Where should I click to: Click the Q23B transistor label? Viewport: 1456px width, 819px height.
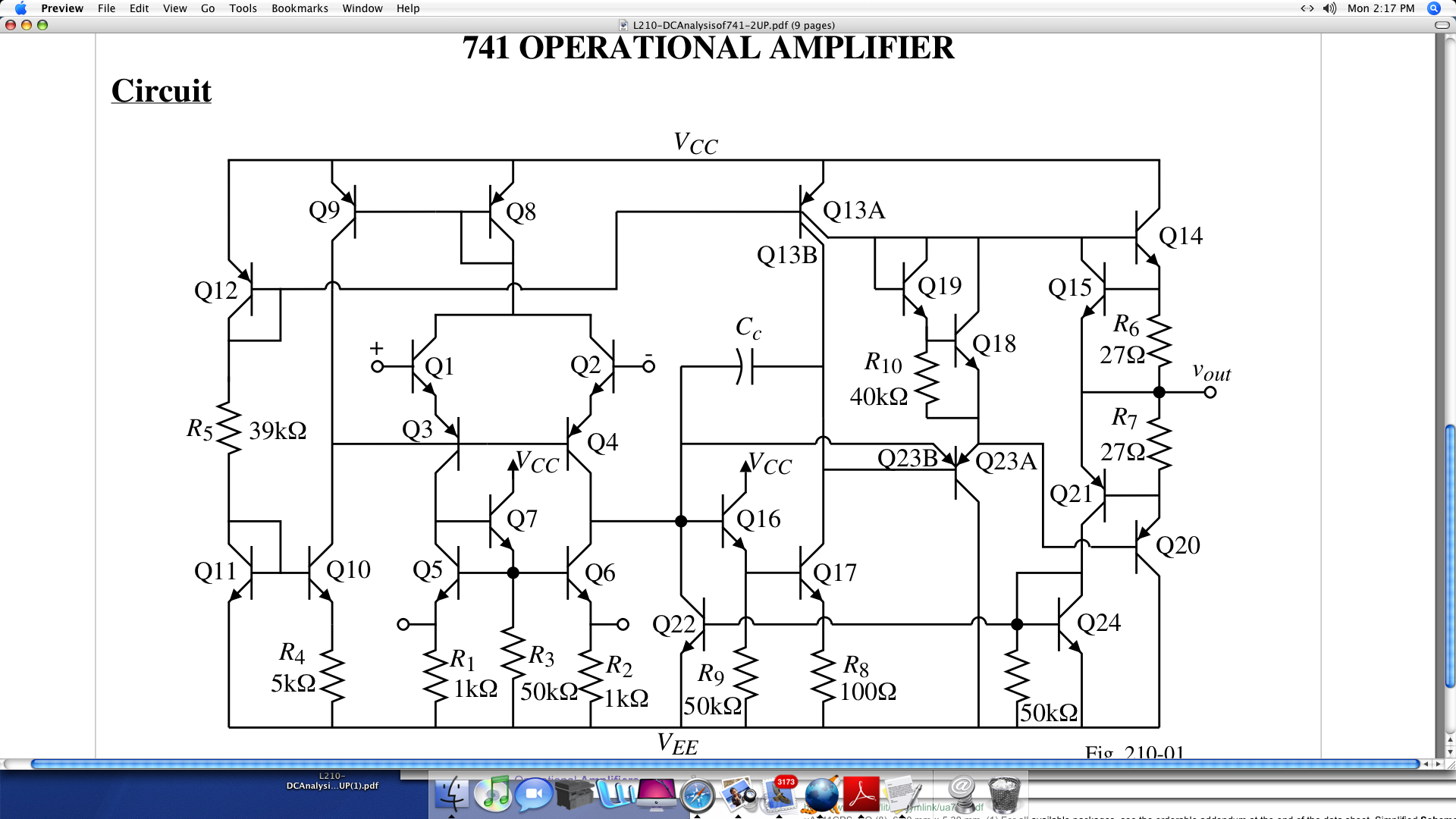point(908,458)
